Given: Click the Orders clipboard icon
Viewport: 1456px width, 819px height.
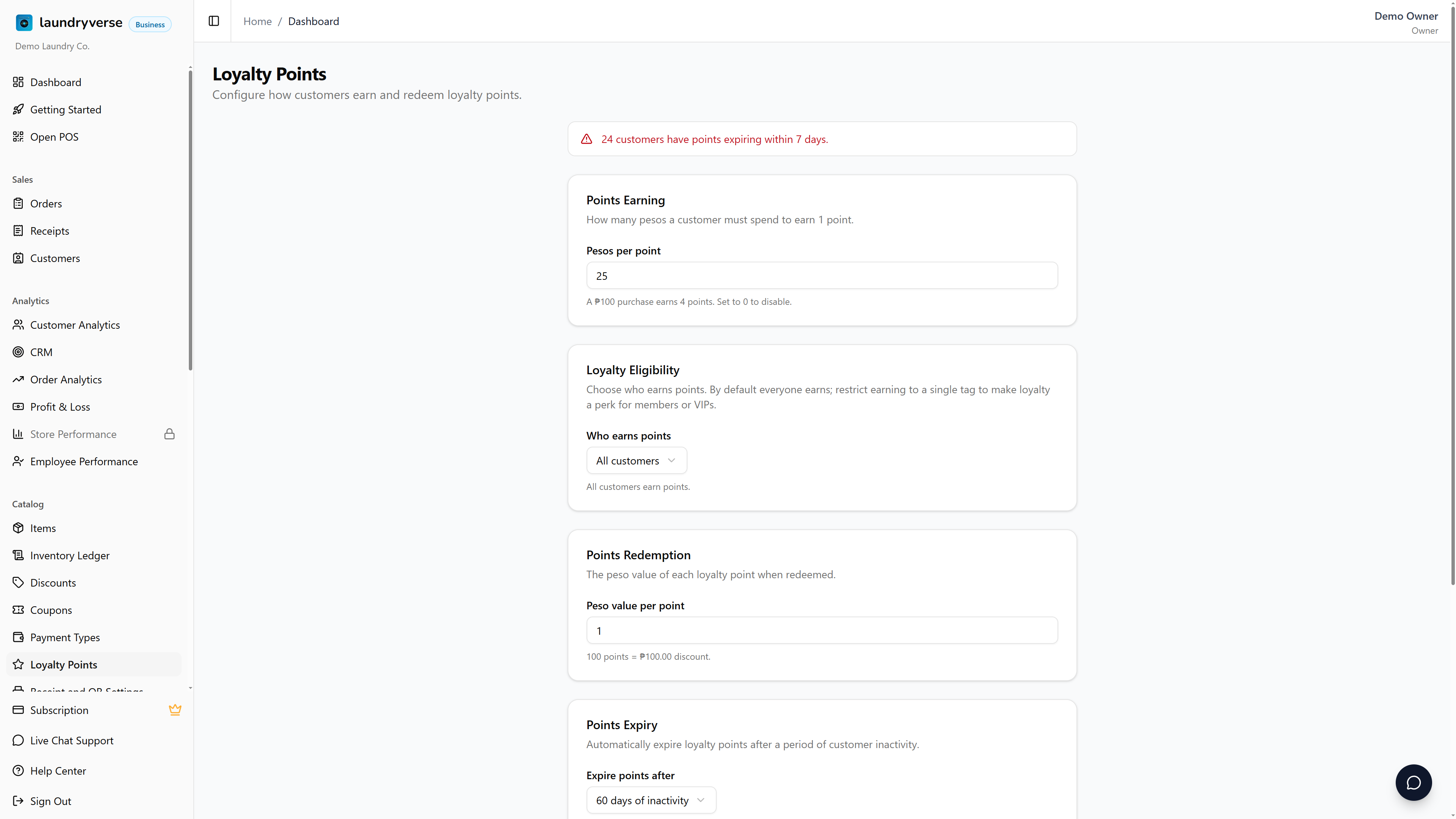Looking at the screenshot, I should click(x=18, y=203).
